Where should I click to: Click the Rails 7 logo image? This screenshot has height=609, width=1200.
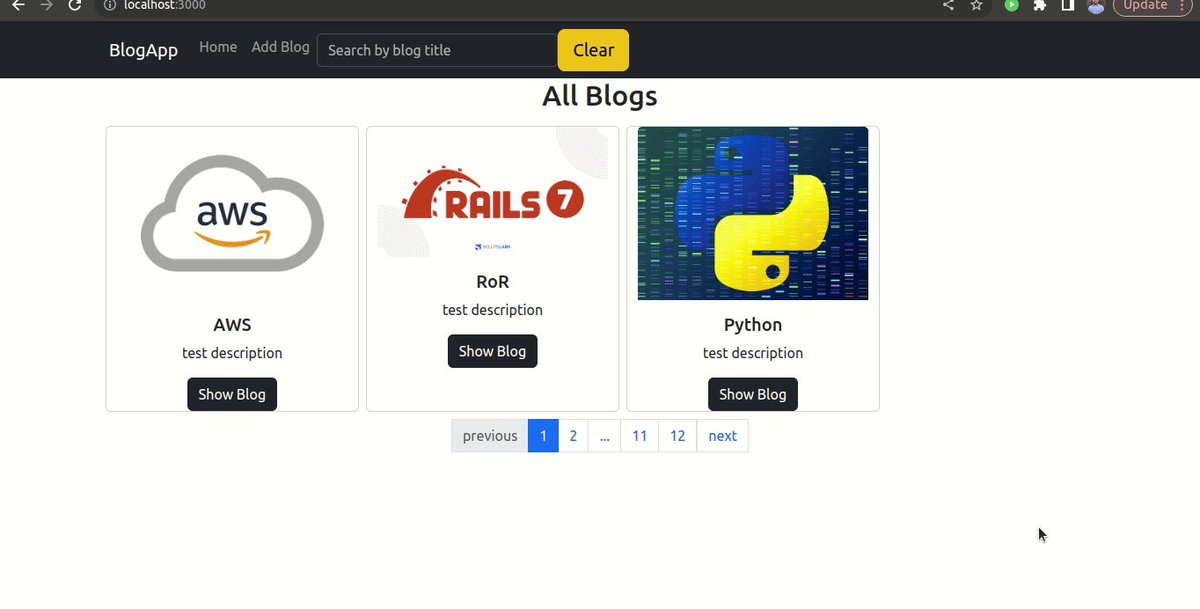tap(492, 192)
